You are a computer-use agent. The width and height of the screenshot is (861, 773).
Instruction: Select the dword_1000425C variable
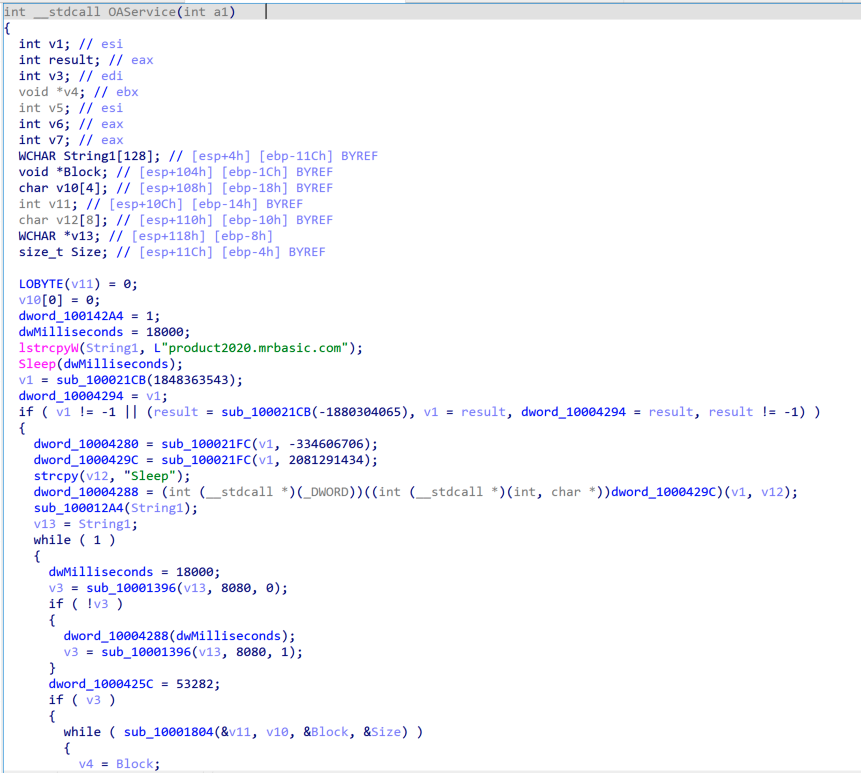pos(101,684)
